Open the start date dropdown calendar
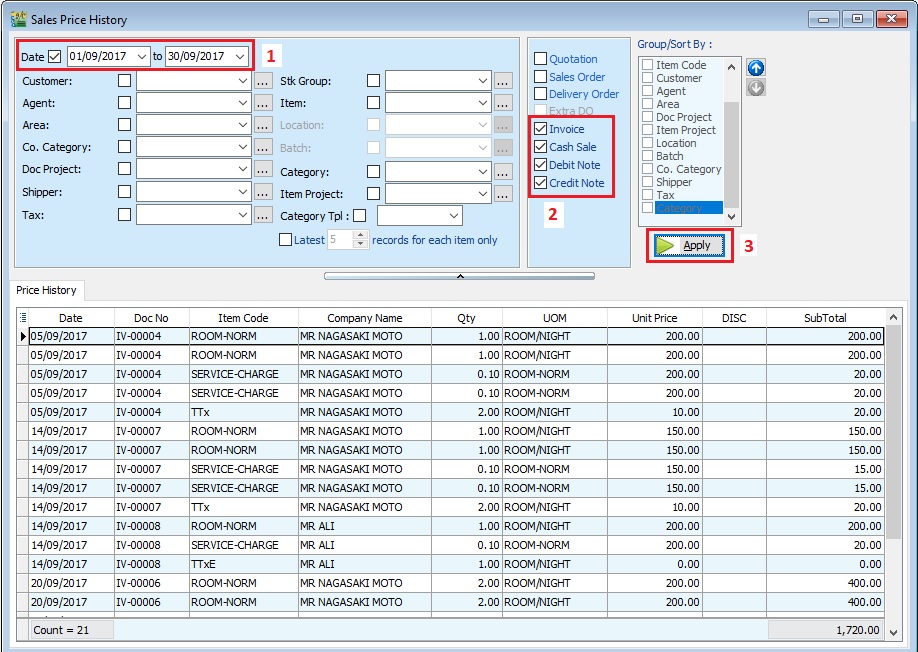Viewport: 918px width, 652px height. tap(140, 57)
